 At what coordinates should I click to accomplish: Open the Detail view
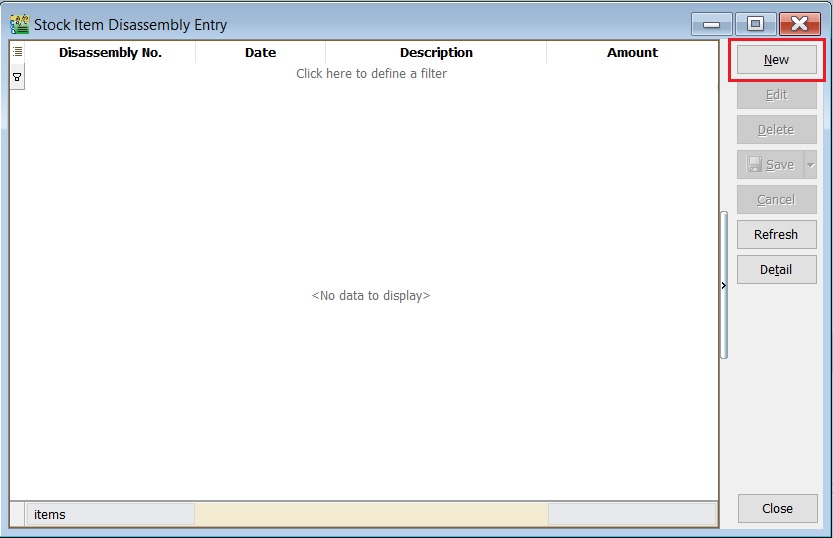coord(776,270)
